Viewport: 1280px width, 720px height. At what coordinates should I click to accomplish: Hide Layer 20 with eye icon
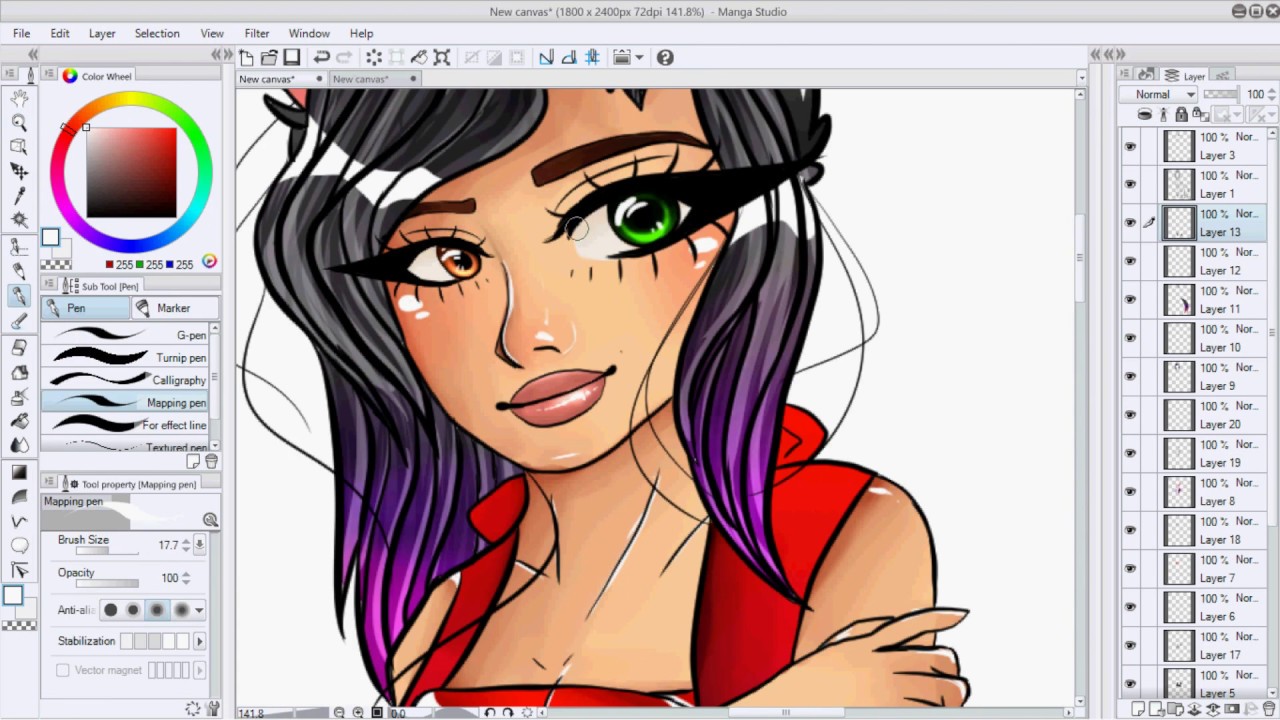coord(1130,415)
